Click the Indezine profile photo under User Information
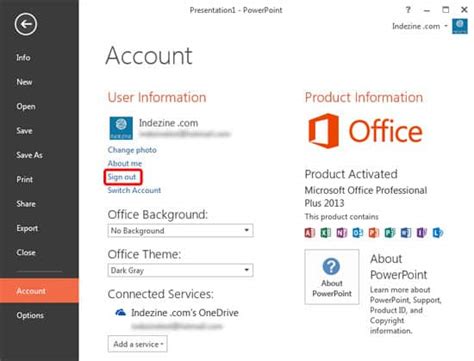Screen dimensions: 474x361 121,128
